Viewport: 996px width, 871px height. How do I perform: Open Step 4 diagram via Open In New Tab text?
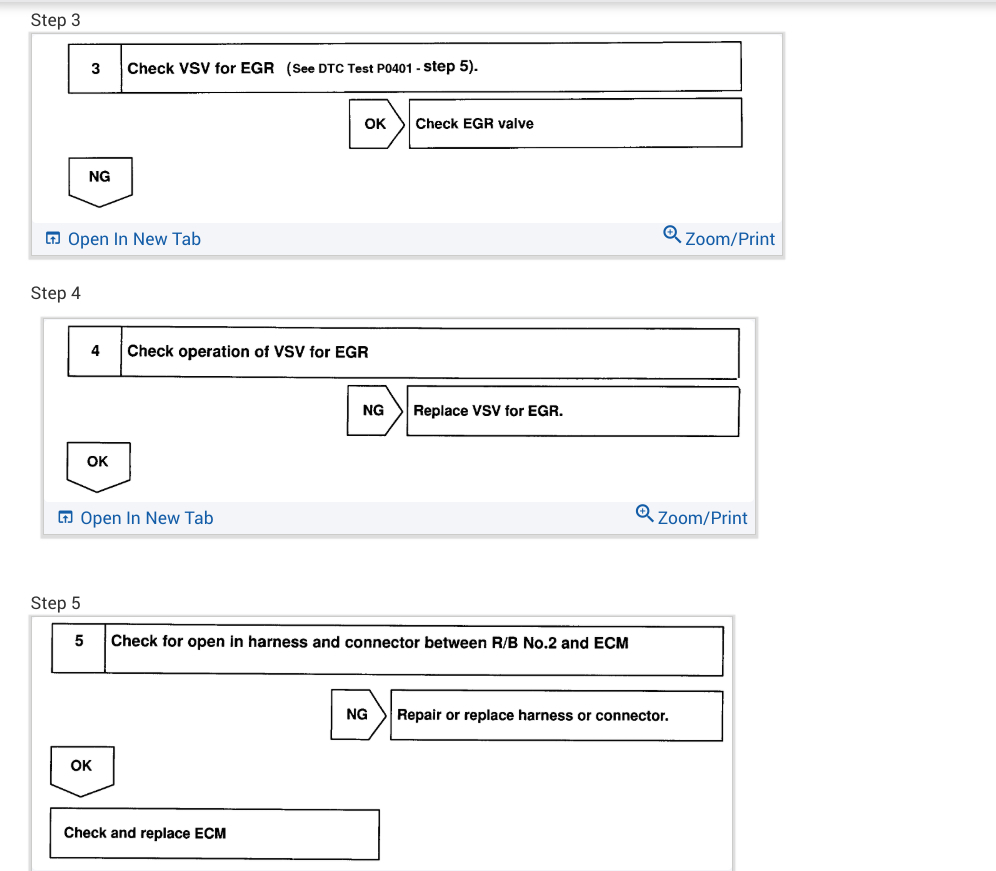click(x=146, y=518)
